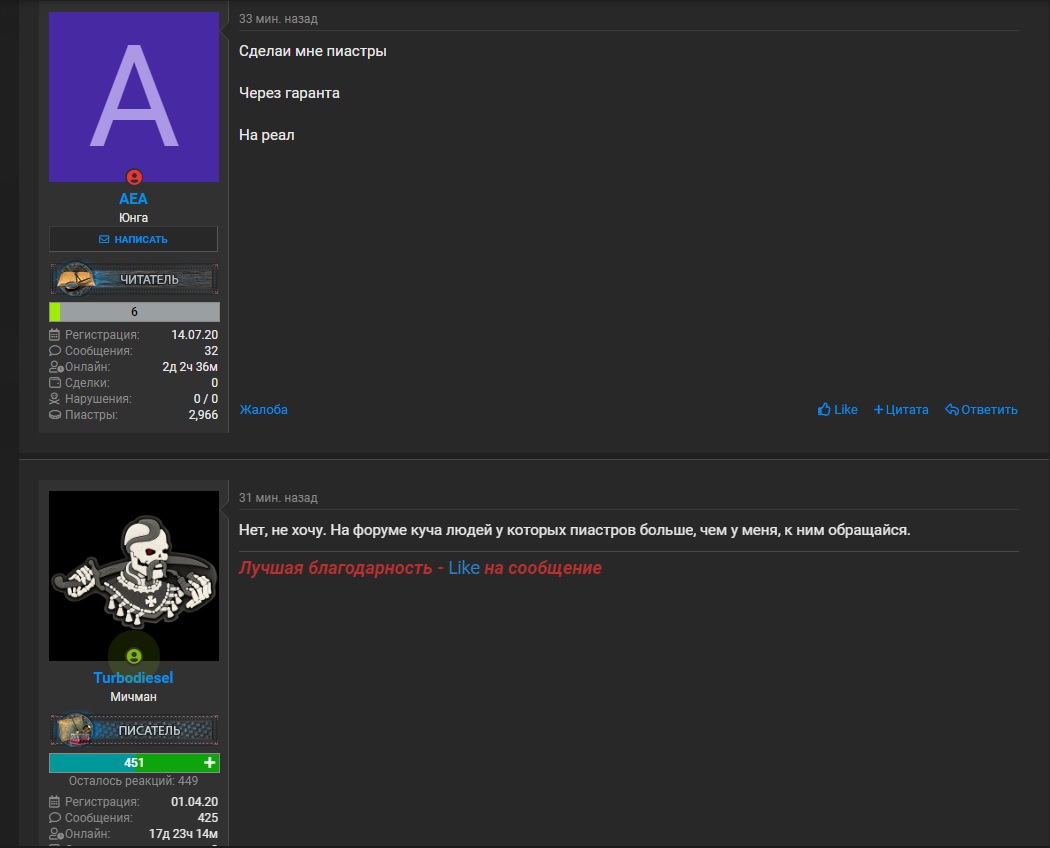1050x848 pixels.
Task: Click the Turbodiesel username link
Action: click(133, 678)
